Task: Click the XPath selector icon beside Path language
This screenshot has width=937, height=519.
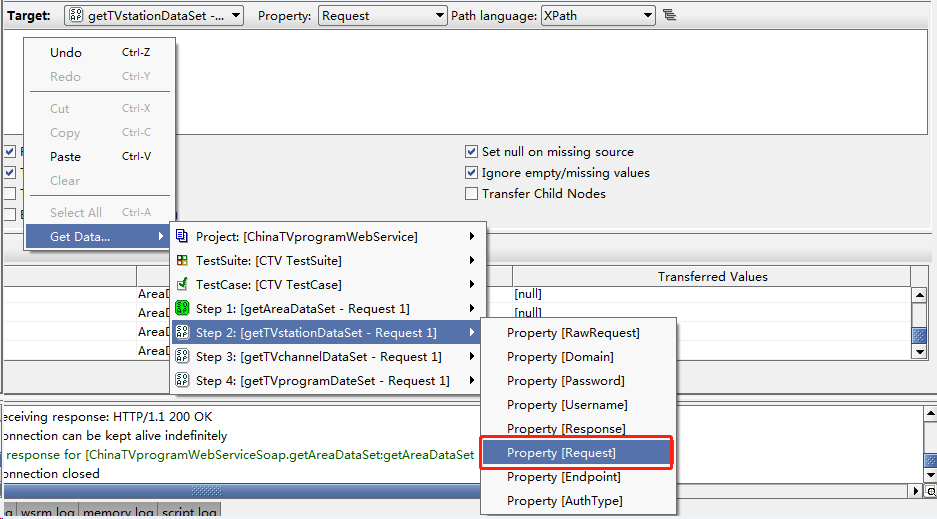Action: coord(669,15)
